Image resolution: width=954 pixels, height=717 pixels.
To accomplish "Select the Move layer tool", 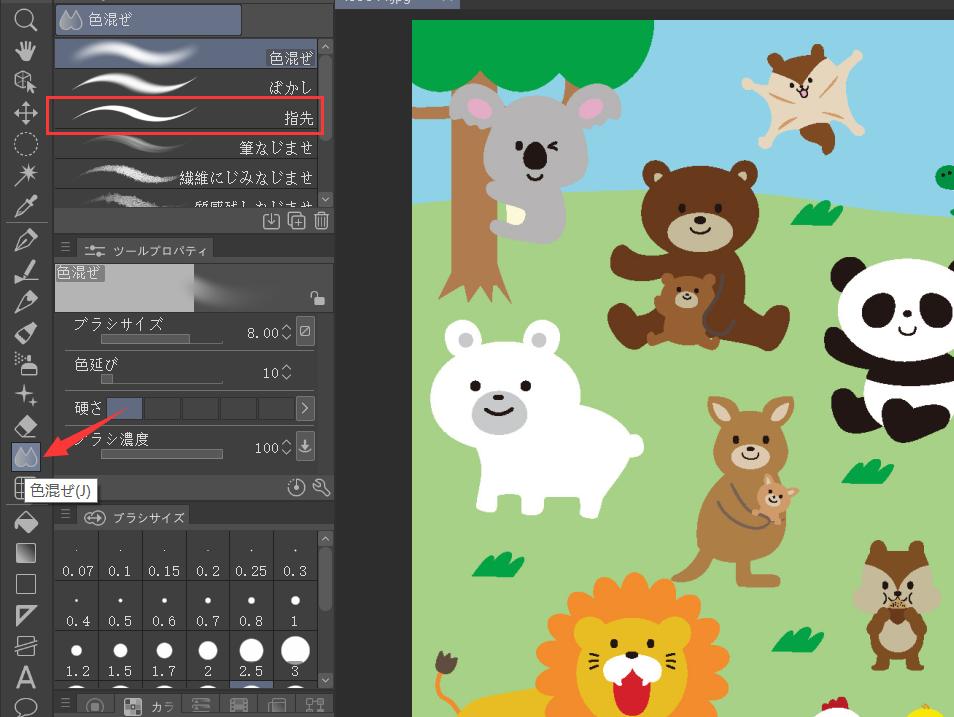I will pos(26,113).
